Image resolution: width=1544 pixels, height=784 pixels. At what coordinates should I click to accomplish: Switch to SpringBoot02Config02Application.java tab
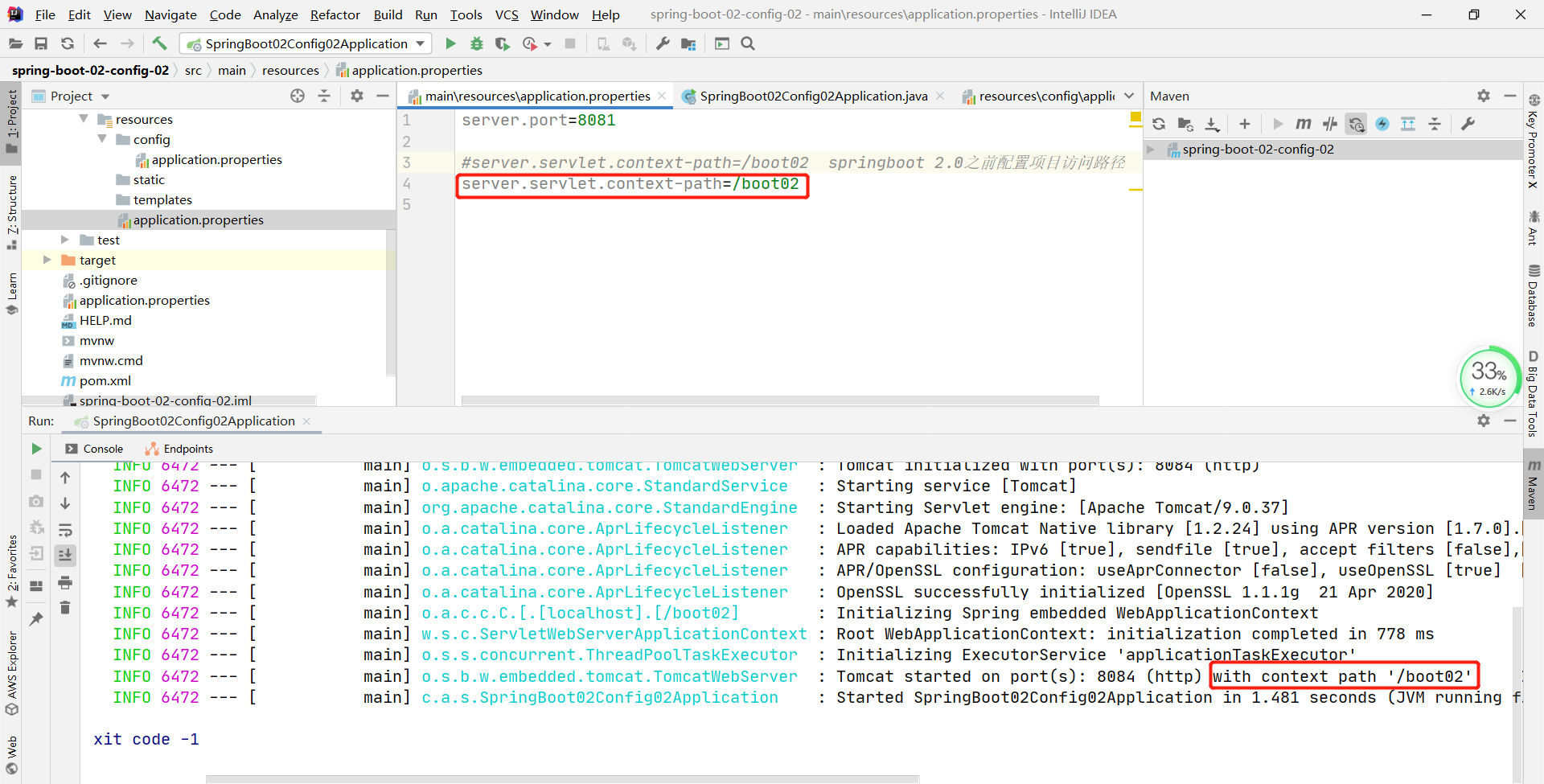click(813, 96)
